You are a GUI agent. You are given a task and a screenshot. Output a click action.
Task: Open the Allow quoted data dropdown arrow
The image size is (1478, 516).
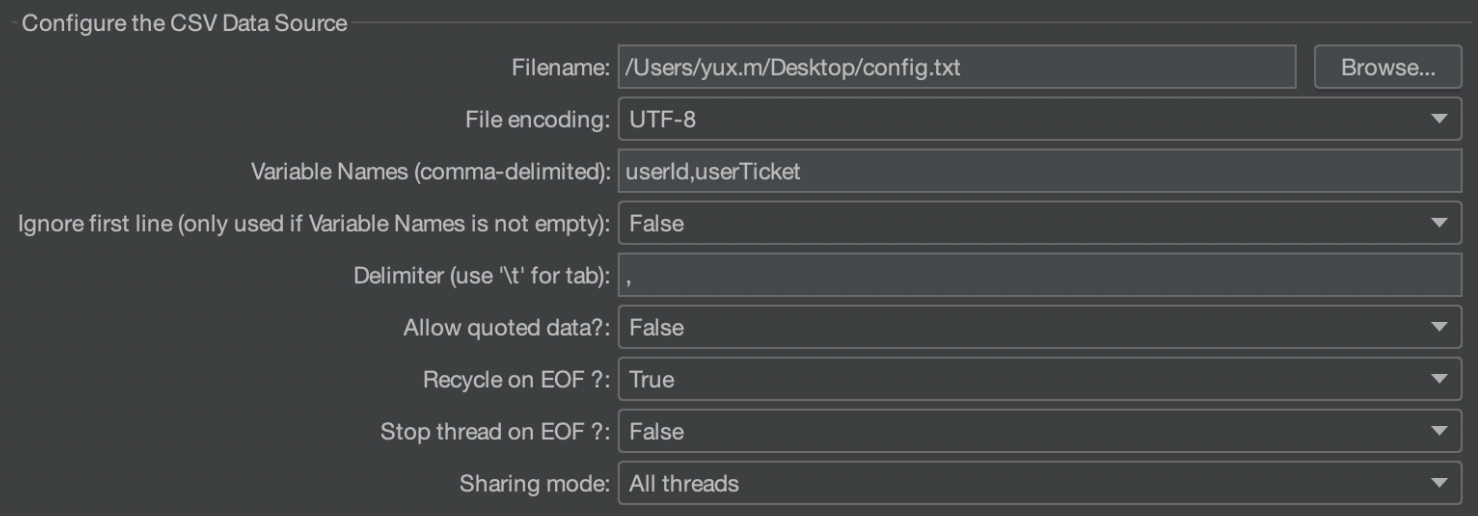click(x=1439, y=327)
